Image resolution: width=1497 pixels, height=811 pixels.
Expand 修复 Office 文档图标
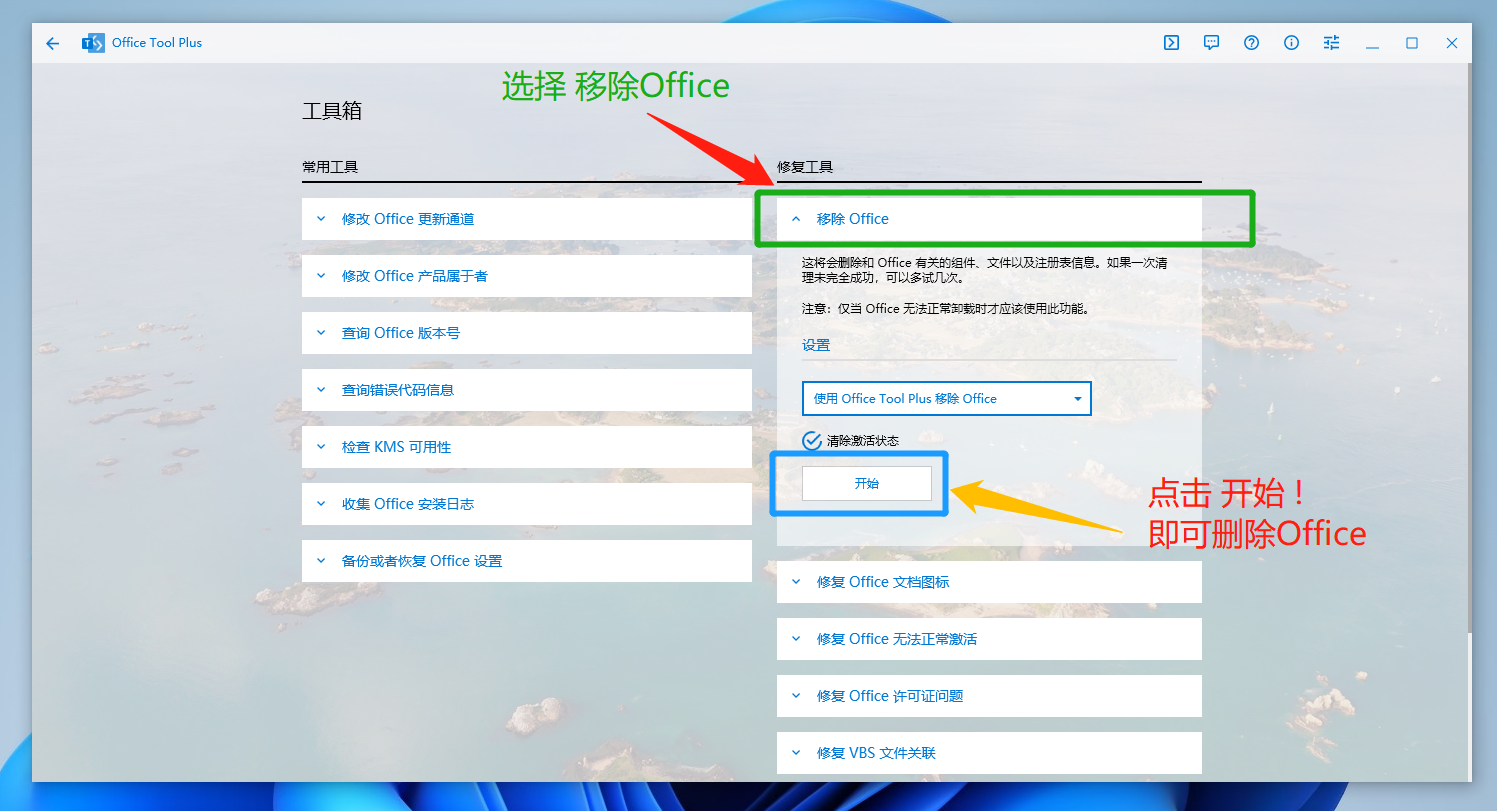[989, 582]
